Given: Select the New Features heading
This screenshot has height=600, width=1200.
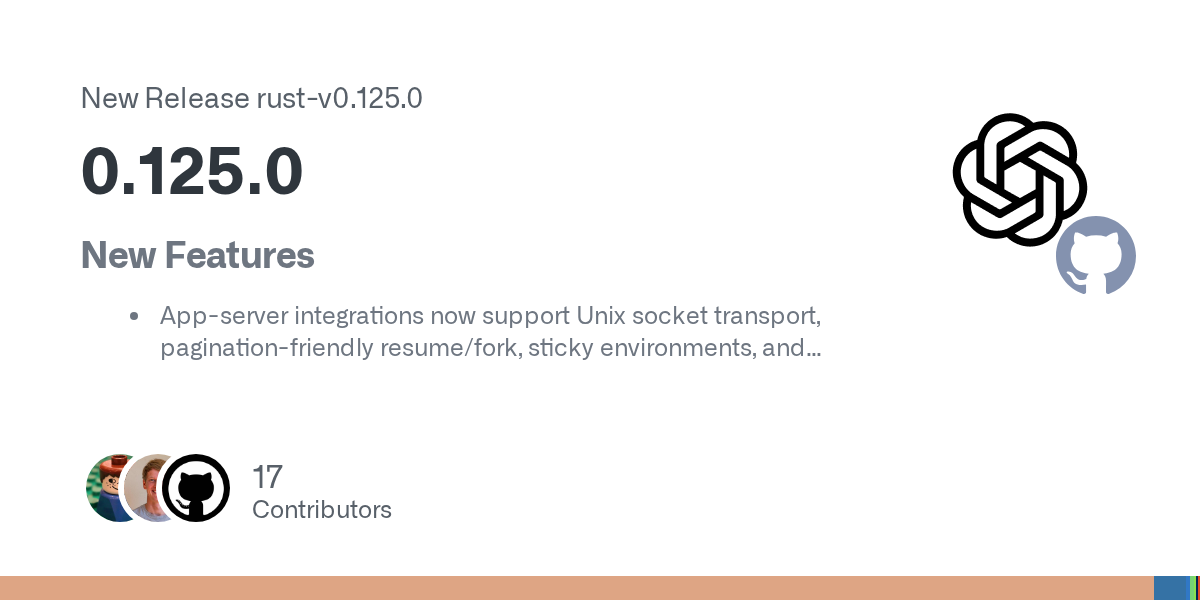Looking at the screenshot, I should click(x=198, y=255).
